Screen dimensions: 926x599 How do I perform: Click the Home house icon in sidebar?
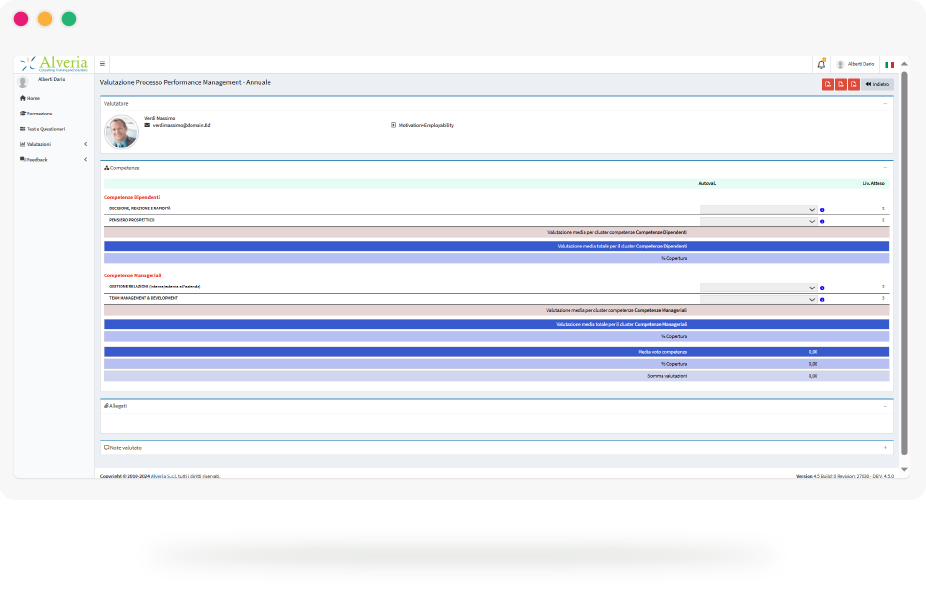(22, 98)
